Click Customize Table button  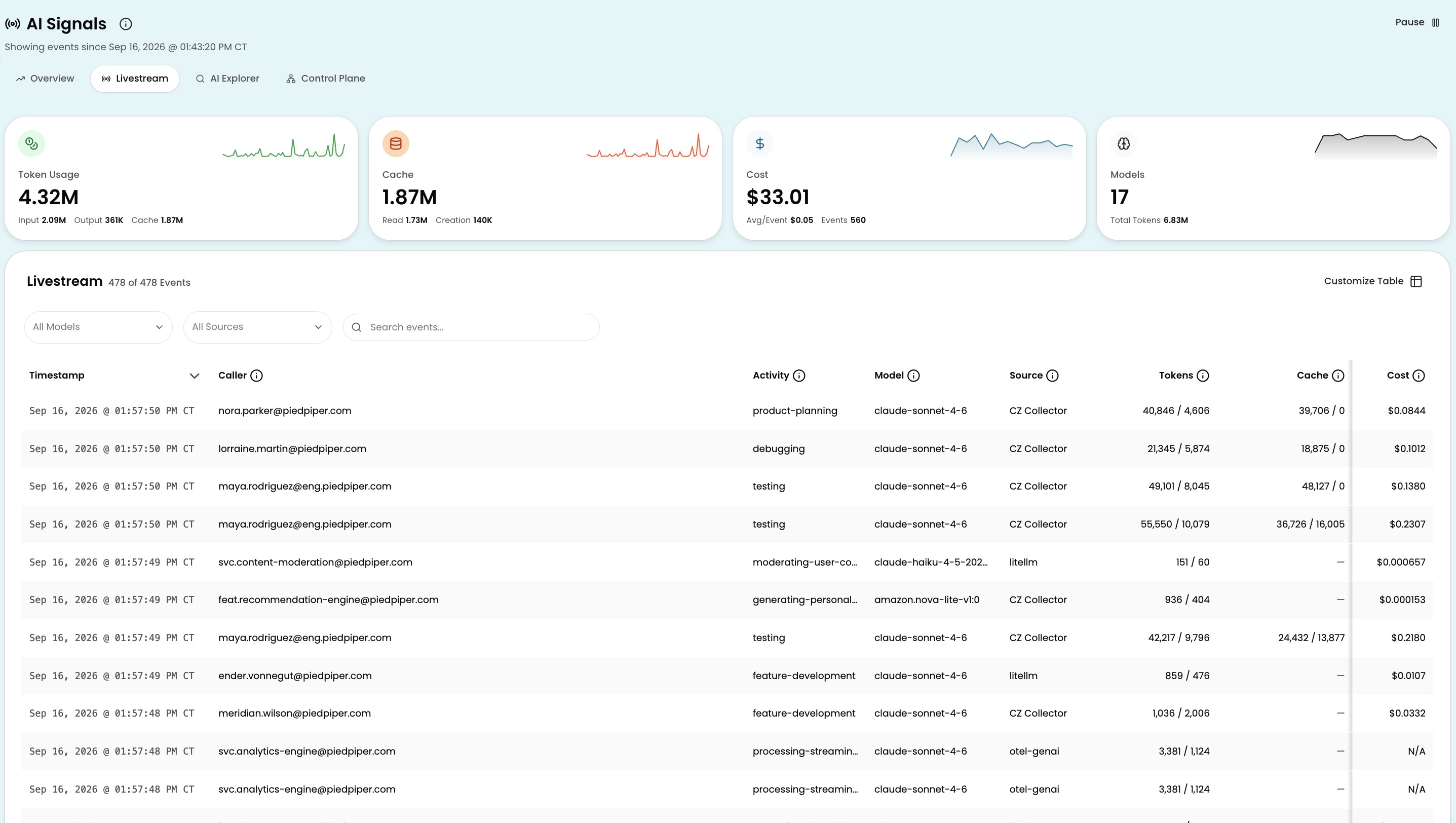click(x=1372, y=281)
